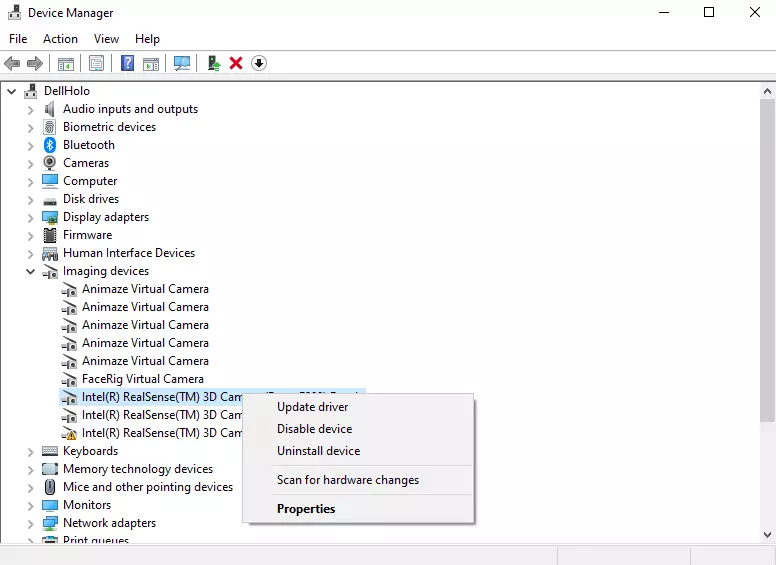Click the blue Help question mark icon
The height and width of the screenshot is (565, 776).
127,63
